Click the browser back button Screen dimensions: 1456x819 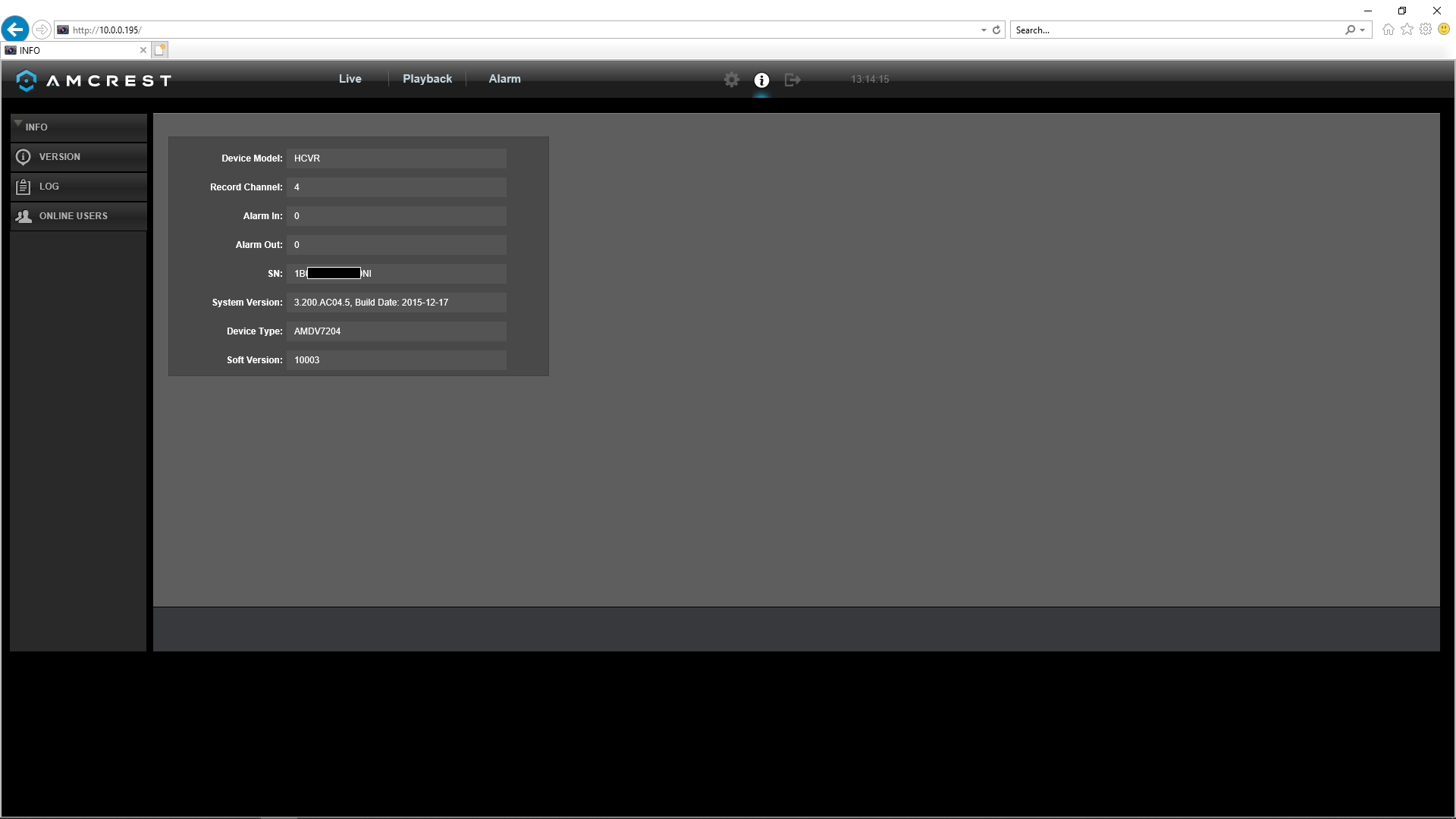point(15,30)
